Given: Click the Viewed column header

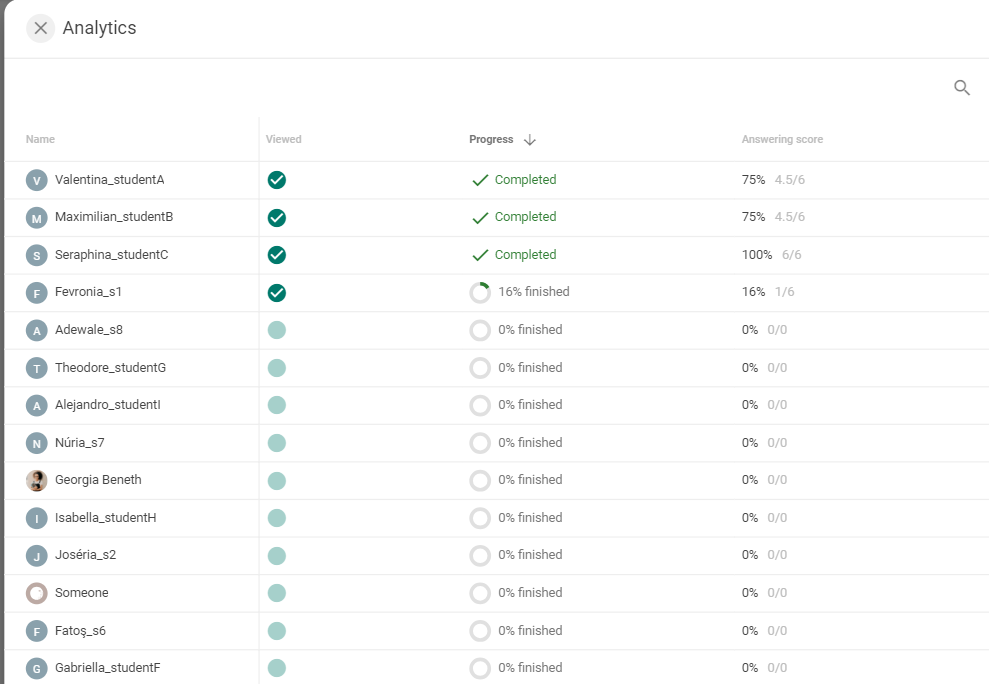Looking at the screenshot, I should 283,139.
